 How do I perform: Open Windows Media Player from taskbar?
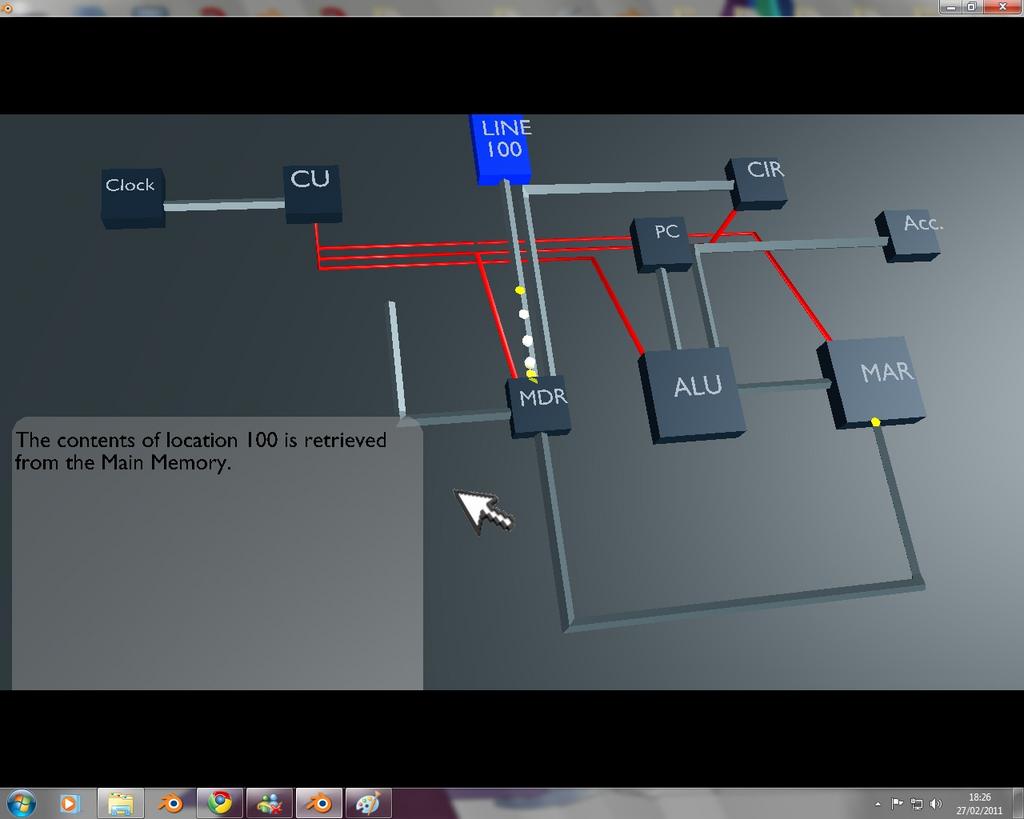pyautogui.click(x=70, y=803)
